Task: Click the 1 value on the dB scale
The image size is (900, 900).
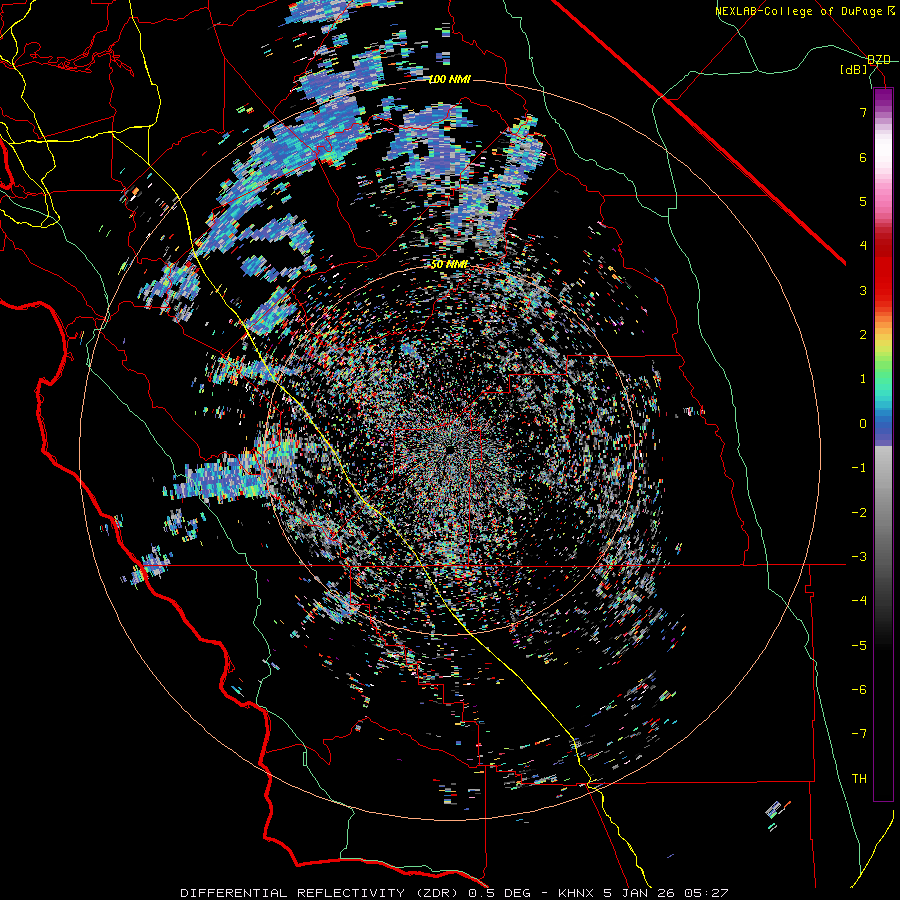Action: click(863, 379)
